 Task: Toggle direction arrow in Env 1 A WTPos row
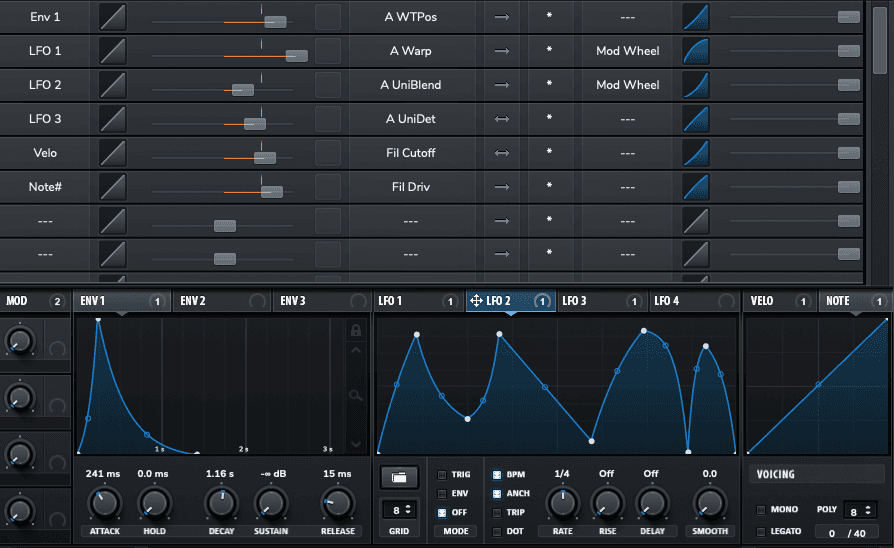point(502,17)
